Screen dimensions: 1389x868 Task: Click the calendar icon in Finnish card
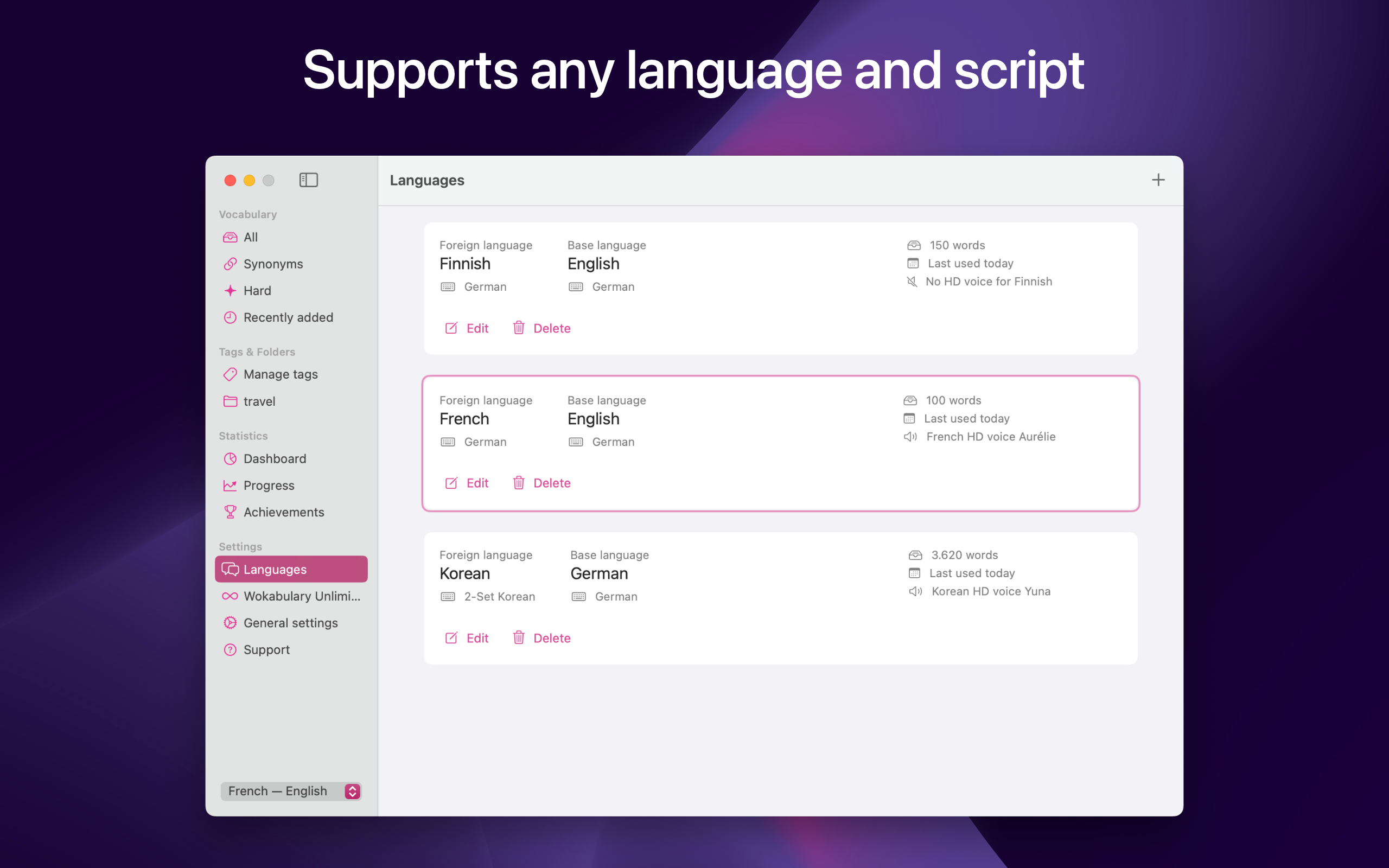click(913, 264)
